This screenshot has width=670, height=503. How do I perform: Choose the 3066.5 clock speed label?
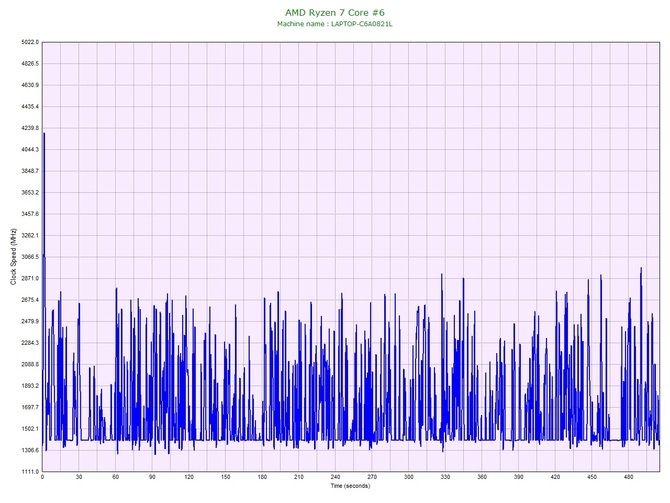(30, 257)
